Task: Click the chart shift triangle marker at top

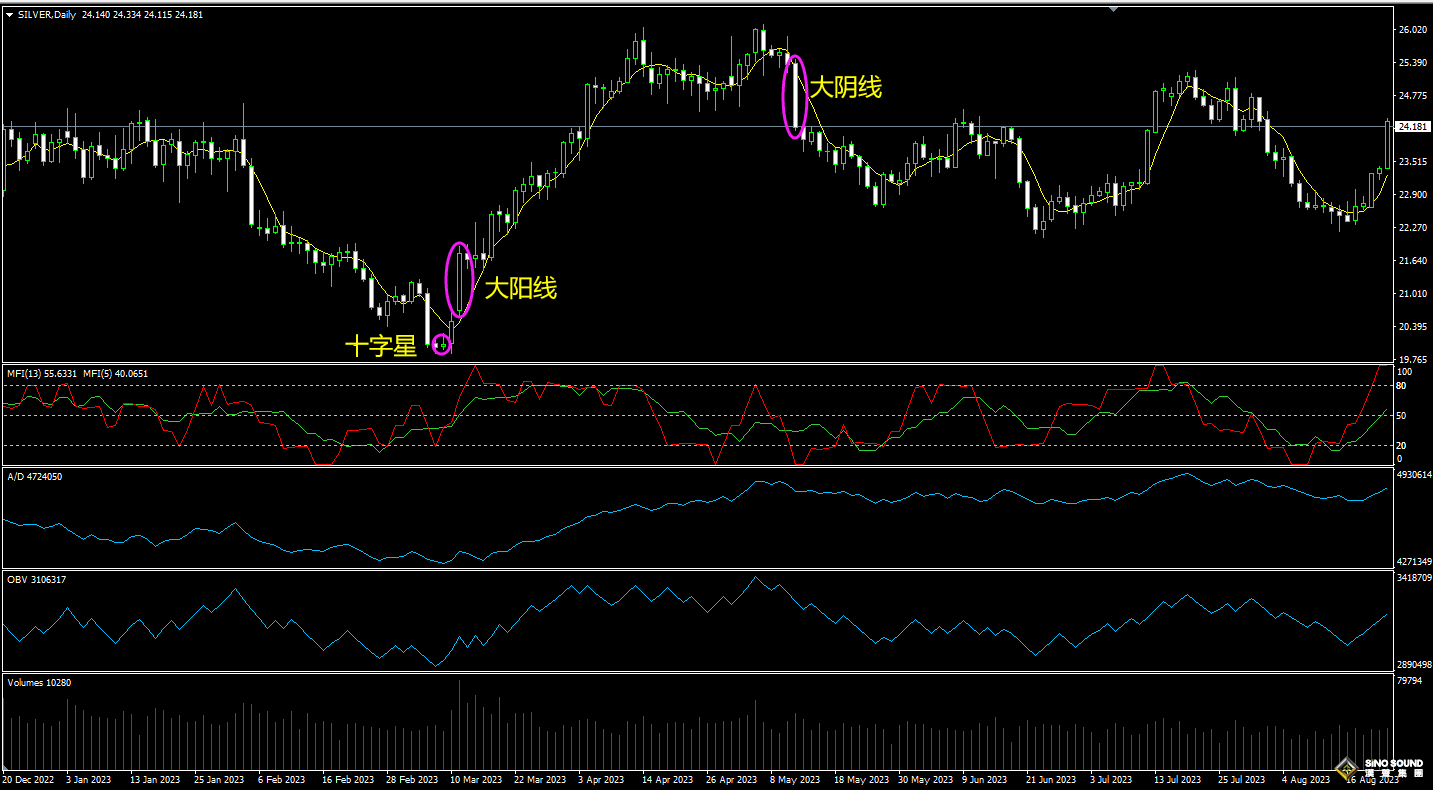Action: click(1114, 9)
